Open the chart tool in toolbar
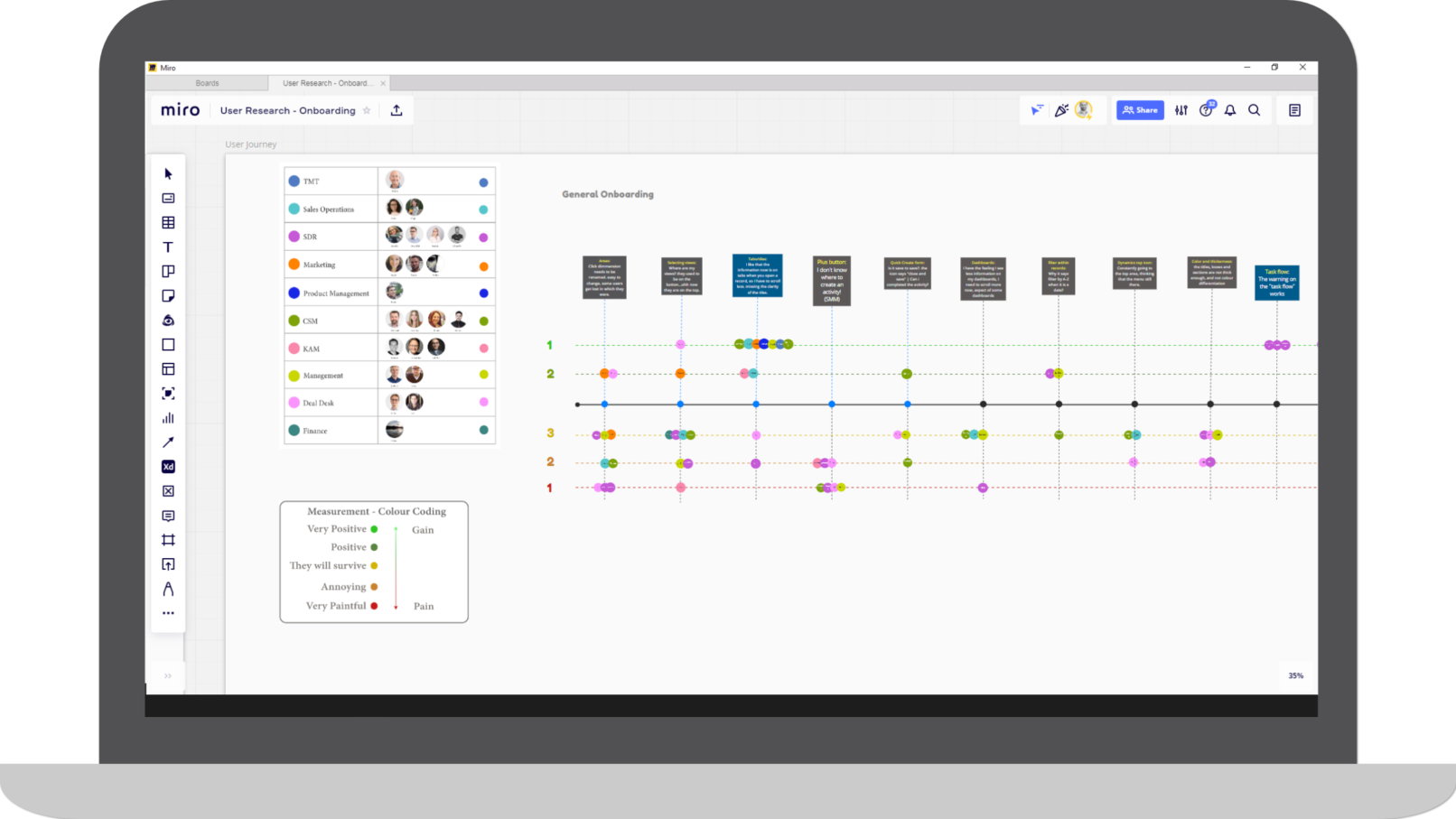The image size is (1456, 819). point(168,418)
